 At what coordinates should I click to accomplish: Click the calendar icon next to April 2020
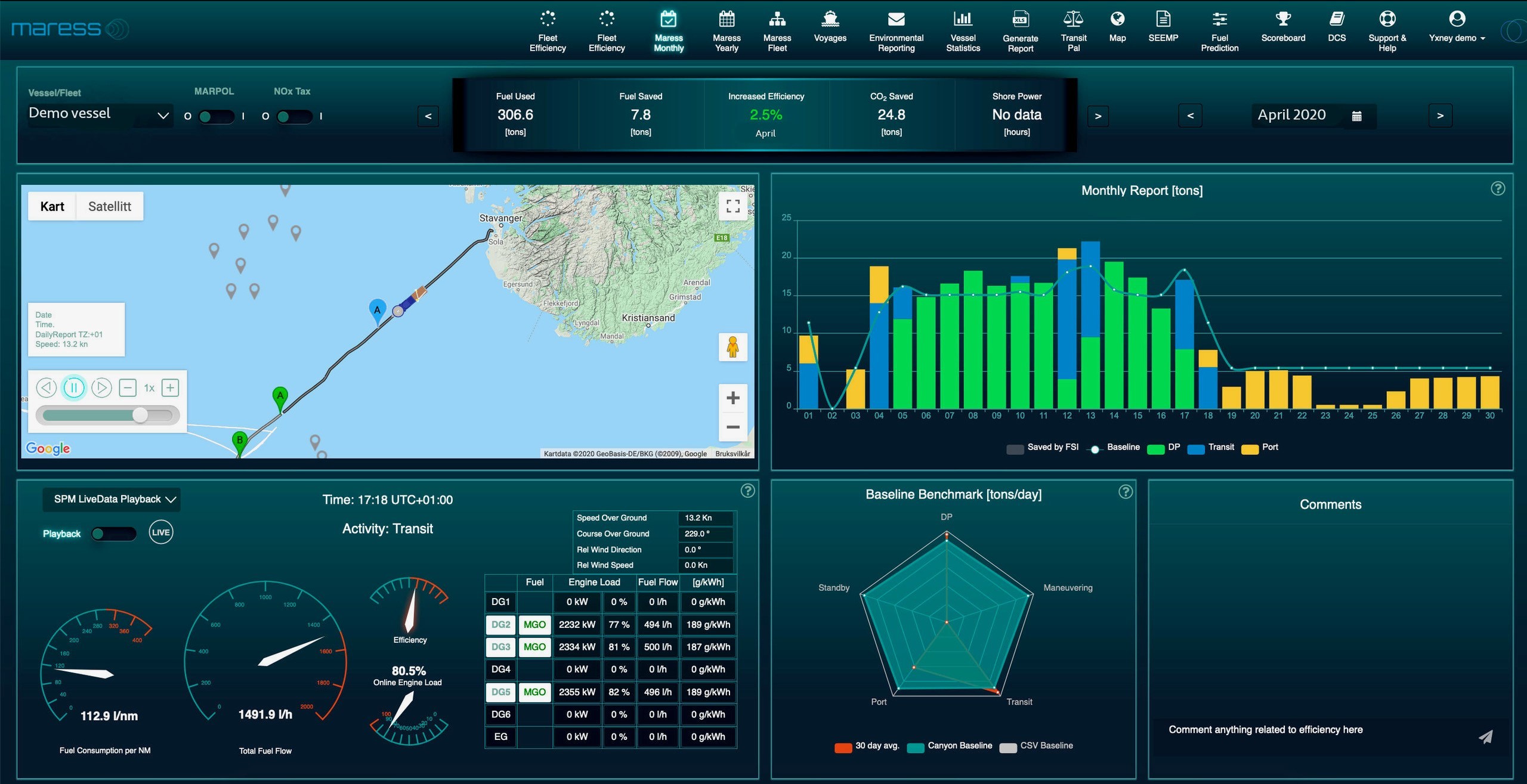[x=1356, y=116]
